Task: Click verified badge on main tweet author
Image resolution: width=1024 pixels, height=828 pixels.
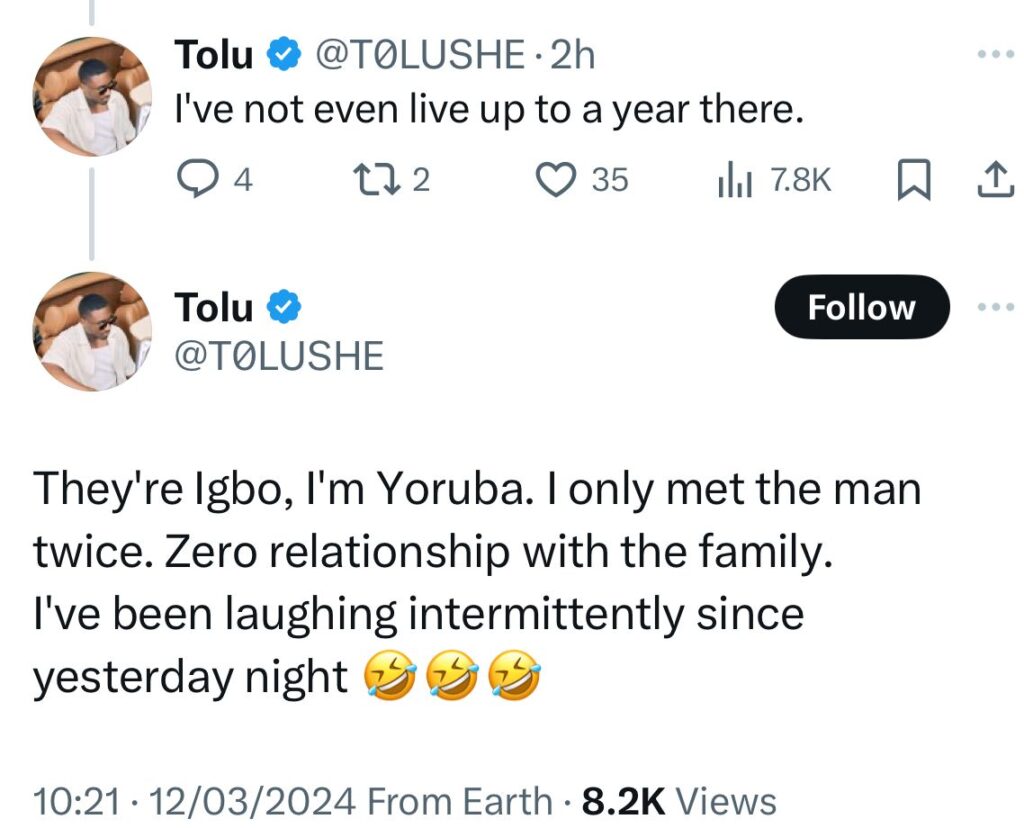Action: point(288,308)
